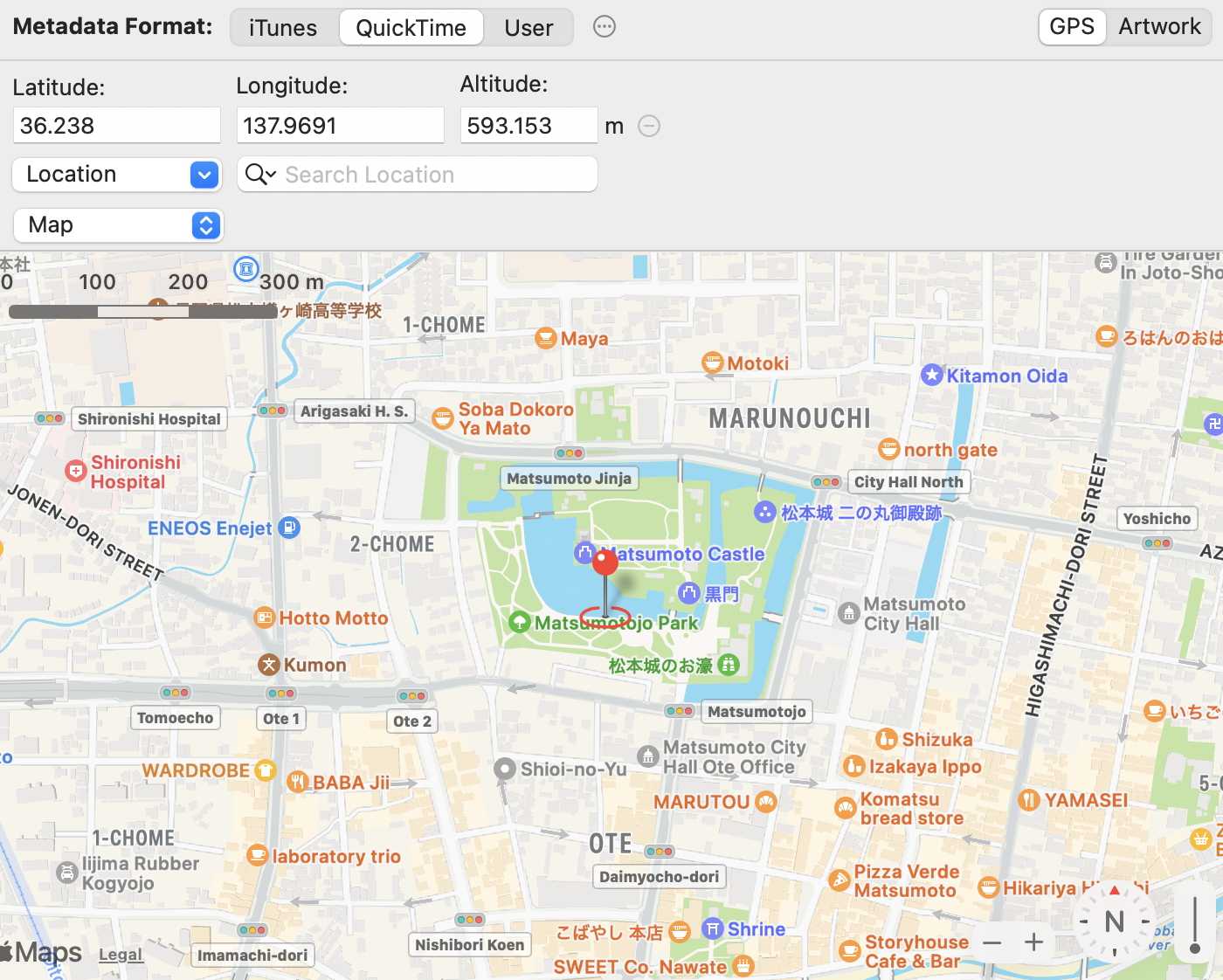Select the Tomoecho intersection label

coord(176,717)
